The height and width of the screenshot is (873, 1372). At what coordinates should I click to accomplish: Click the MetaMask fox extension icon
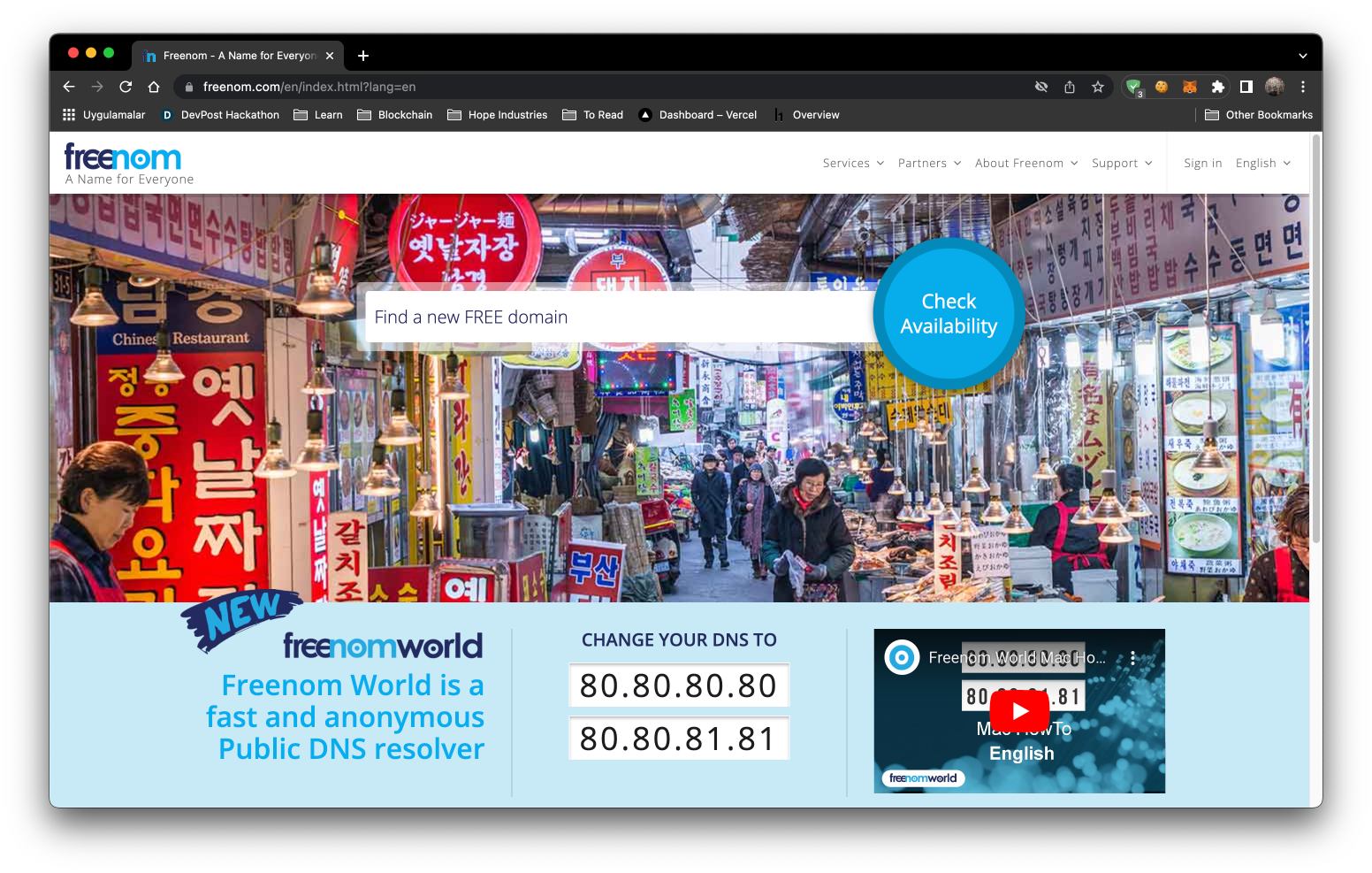[1190, 87]
